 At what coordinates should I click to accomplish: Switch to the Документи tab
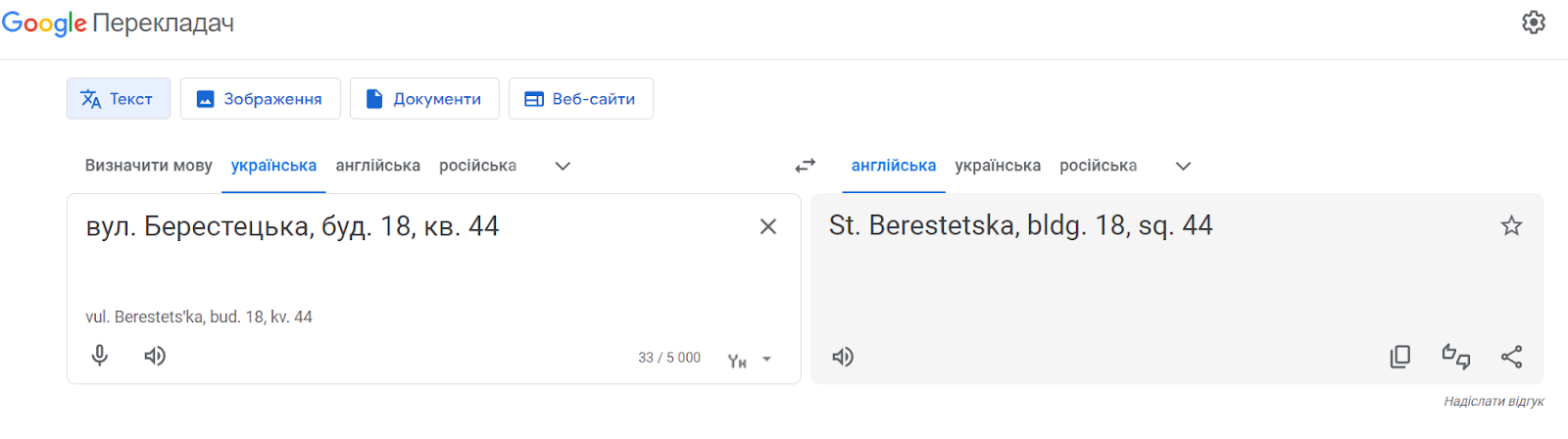tap(424, 99)
